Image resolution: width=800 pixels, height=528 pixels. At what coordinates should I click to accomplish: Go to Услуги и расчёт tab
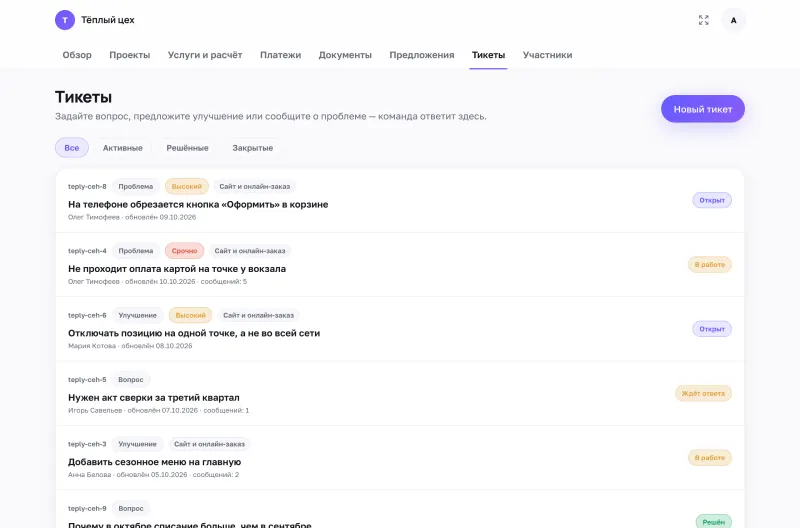tap(205, 55)
